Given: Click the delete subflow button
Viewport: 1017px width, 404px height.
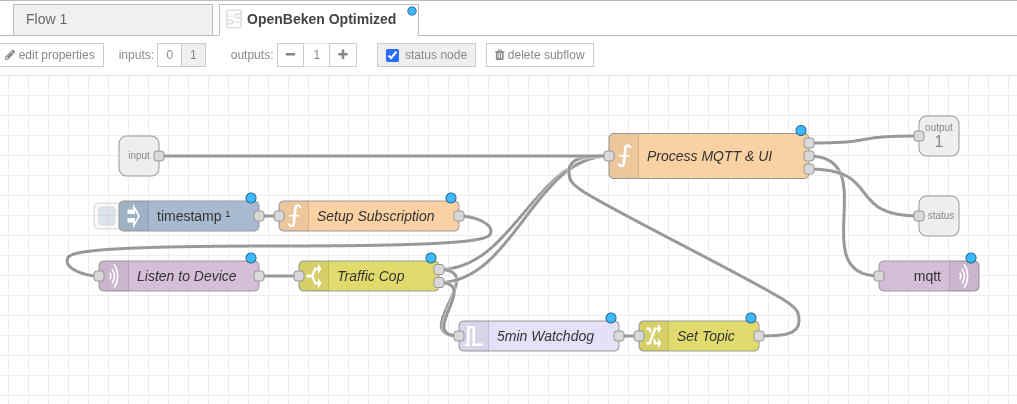Looking at the screenshot, I should click(540, 55).
